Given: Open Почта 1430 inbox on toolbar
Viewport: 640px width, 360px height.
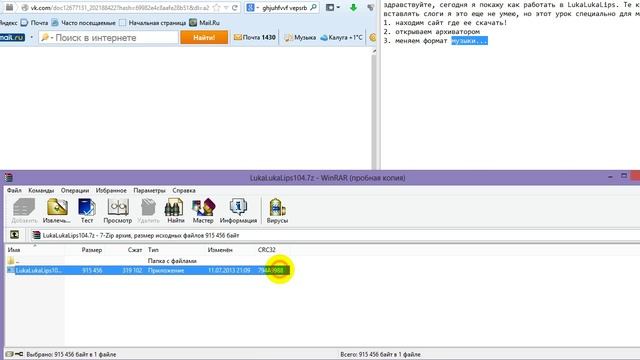Looking at the screenshot, I should [255, 38].
